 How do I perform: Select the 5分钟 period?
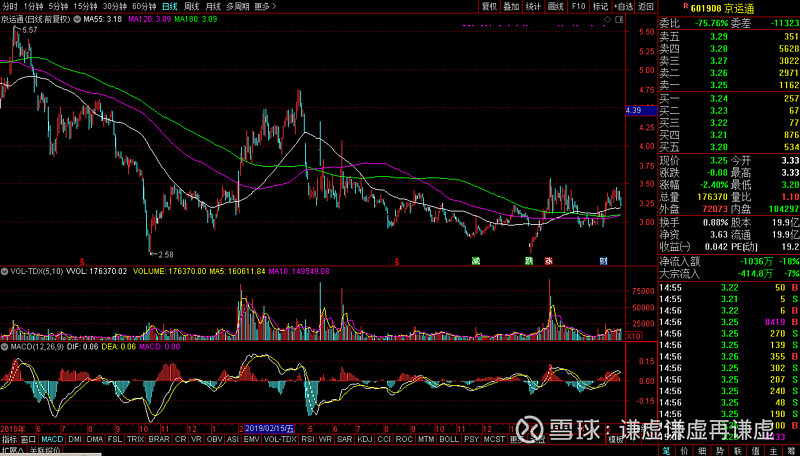click(58, 7)
